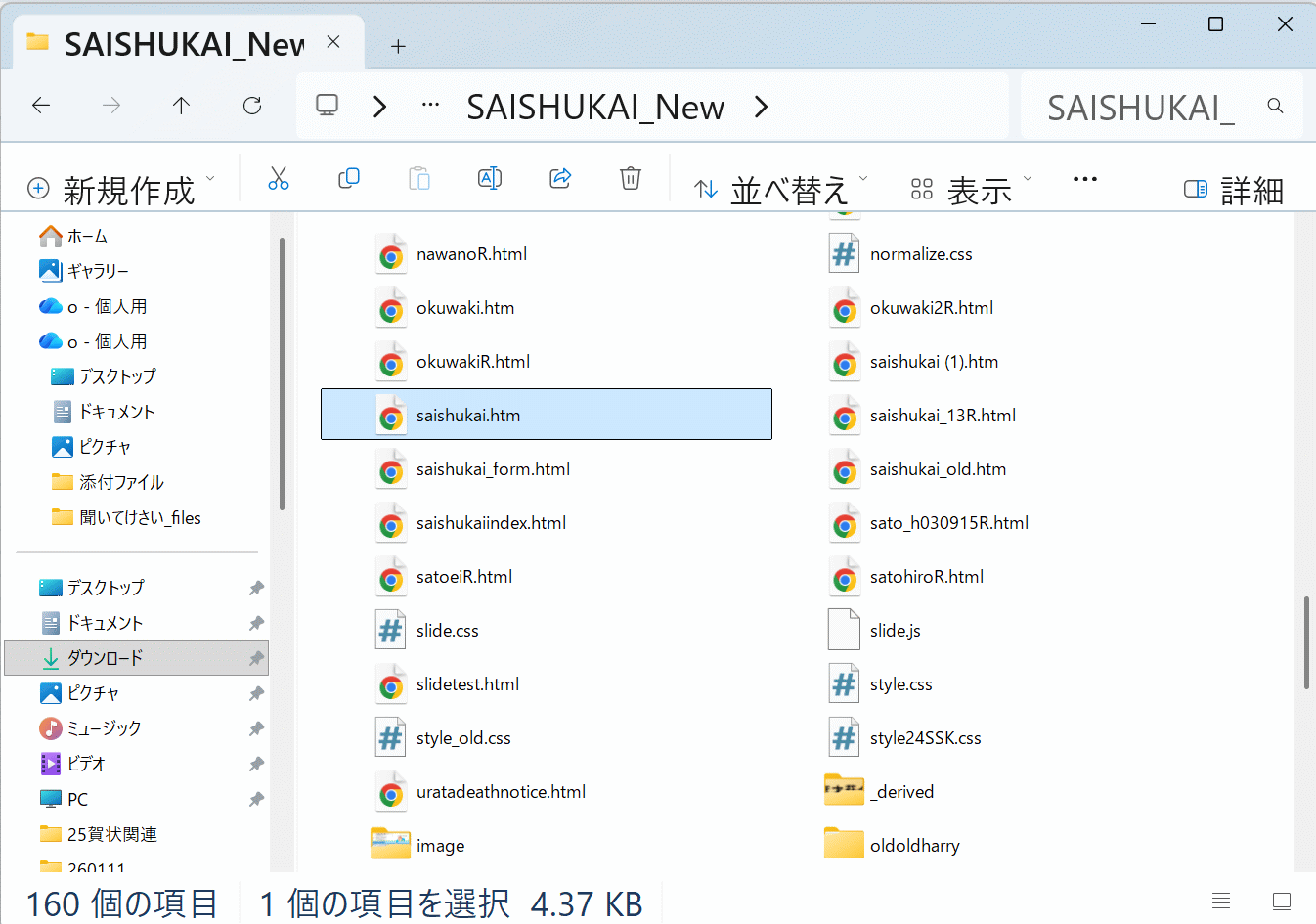
Task: Expand the 並べ替え sort menu
Action: coord(780,189)
